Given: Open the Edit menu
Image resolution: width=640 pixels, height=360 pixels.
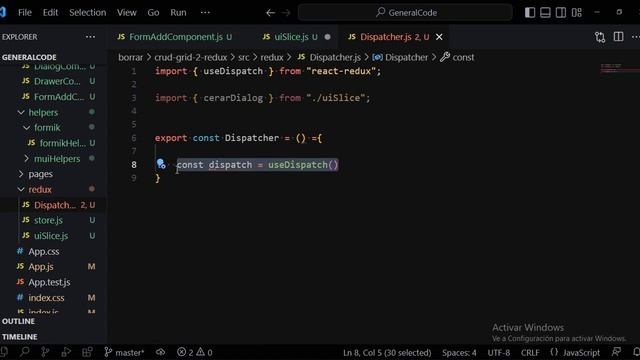Looking at the screenshot, I should pyautogui.click(x=50, y=13).
